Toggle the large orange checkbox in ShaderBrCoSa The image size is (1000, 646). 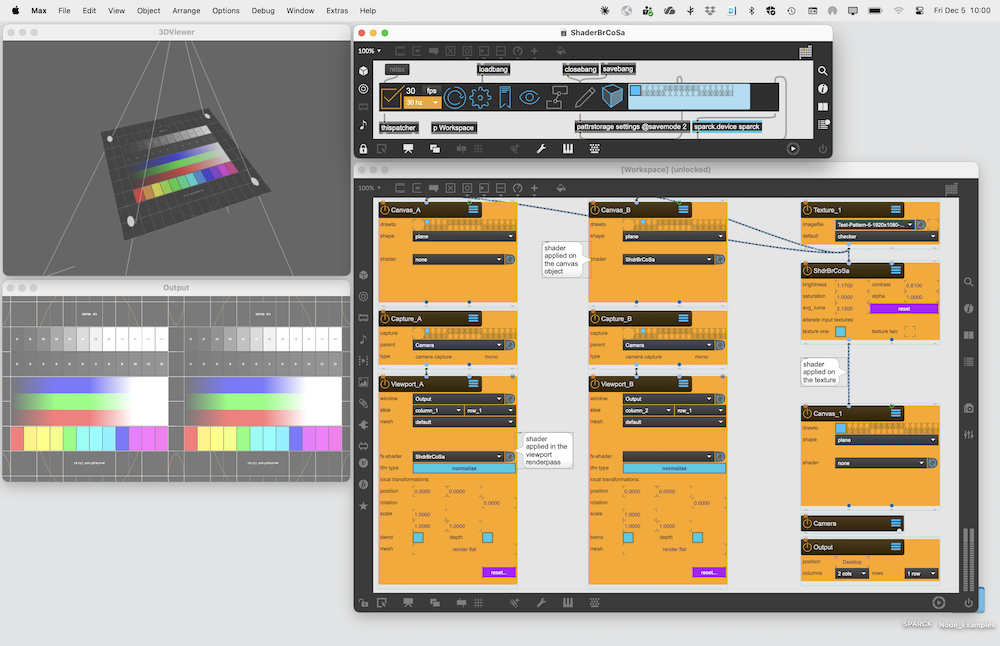click(391, 97)
